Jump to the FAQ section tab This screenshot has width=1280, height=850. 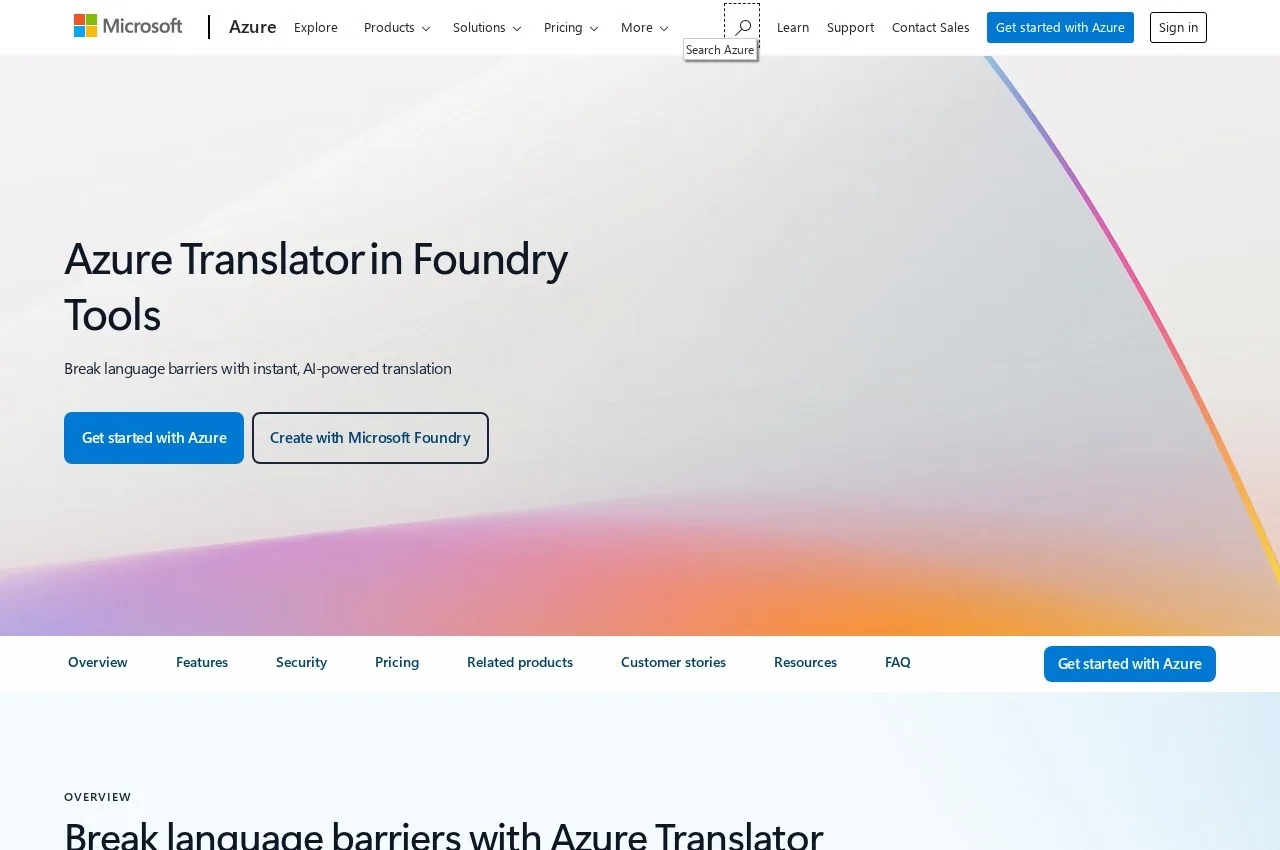pyautogui.click(x=898, y=662)
